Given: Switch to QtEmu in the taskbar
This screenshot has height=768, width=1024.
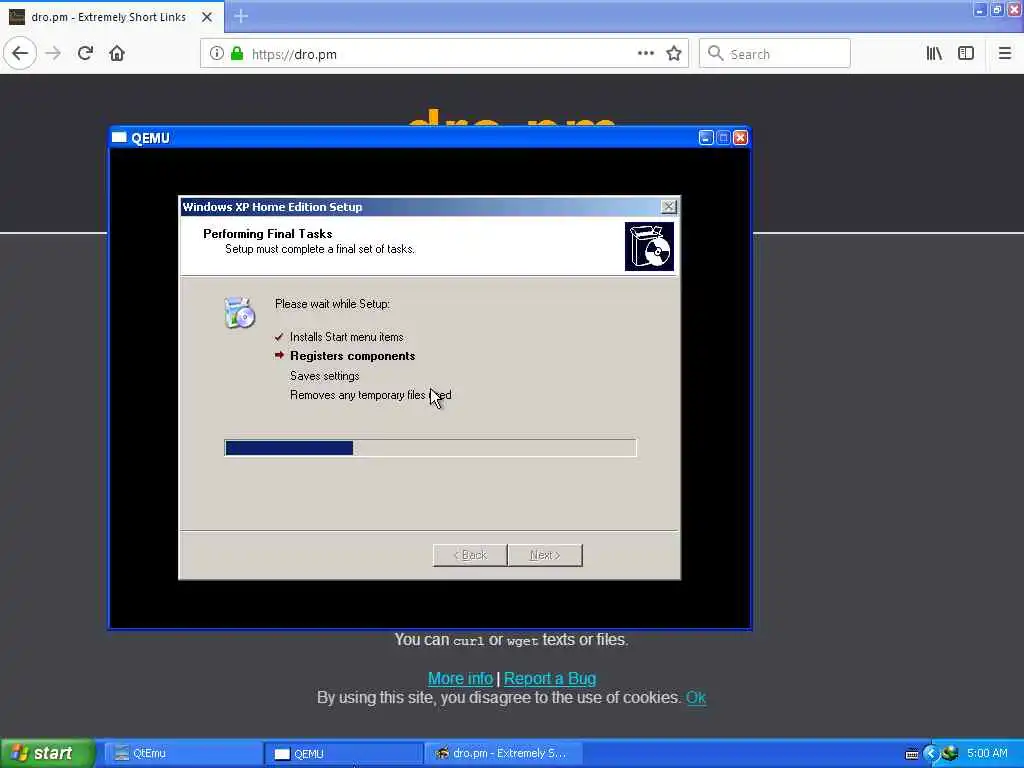Looking at the screenshot, I should point(183,754).
